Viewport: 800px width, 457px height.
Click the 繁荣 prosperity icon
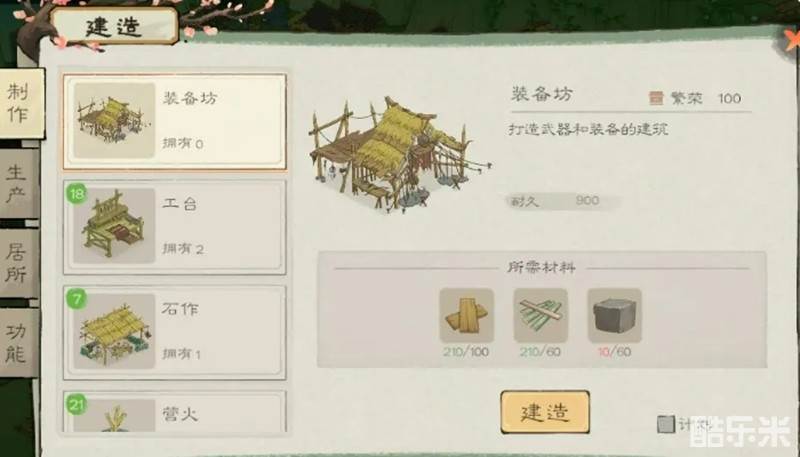click(x=656, y=98)
